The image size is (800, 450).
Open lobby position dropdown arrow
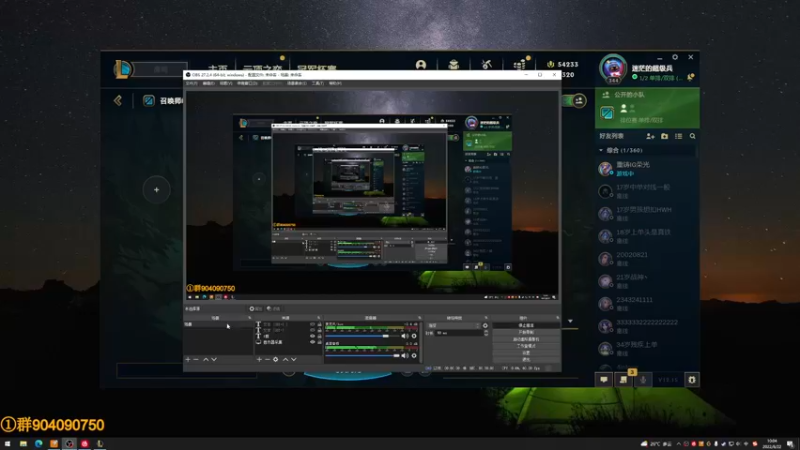tap(570, 321)
